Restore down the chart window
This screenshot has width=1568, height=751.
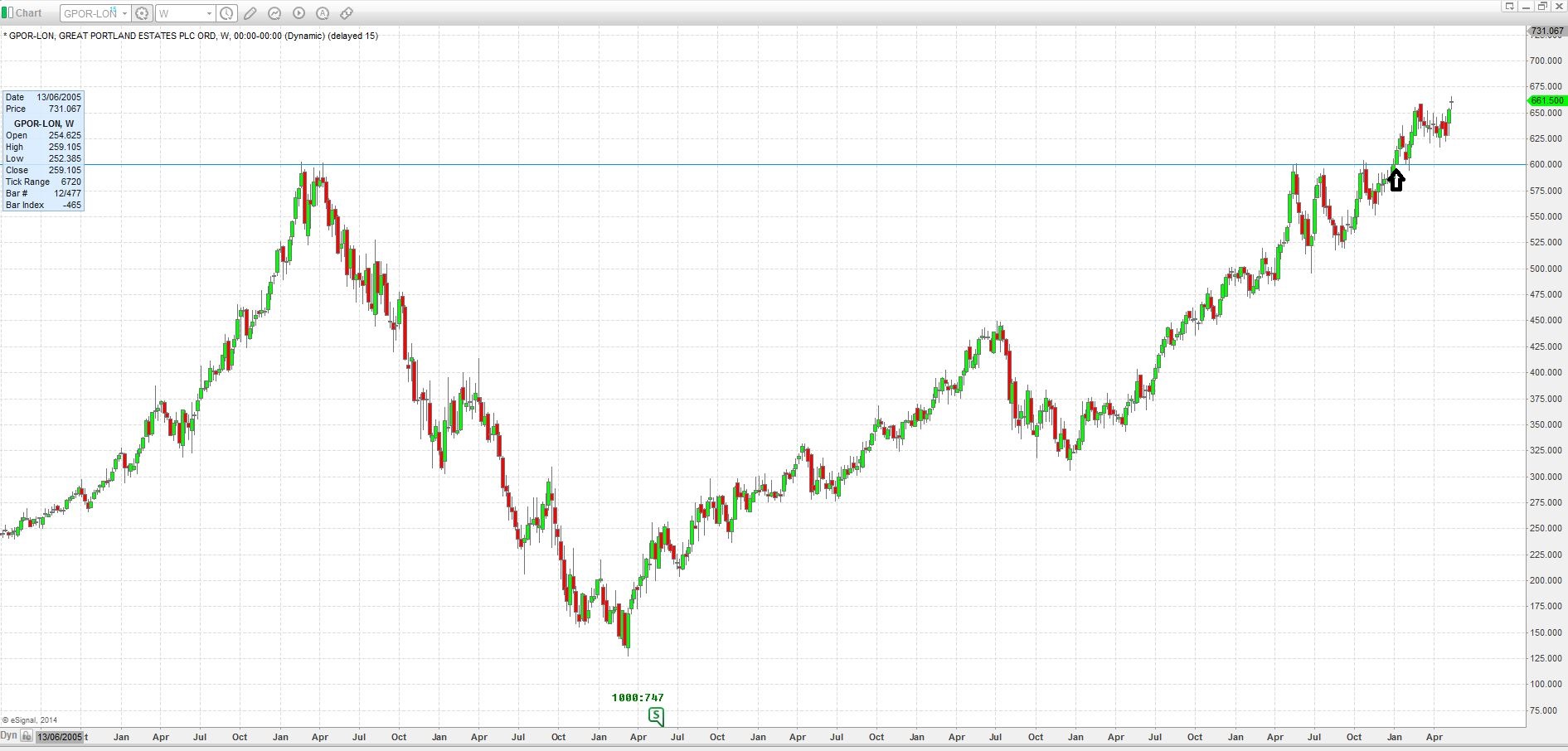coord(1542,7)
